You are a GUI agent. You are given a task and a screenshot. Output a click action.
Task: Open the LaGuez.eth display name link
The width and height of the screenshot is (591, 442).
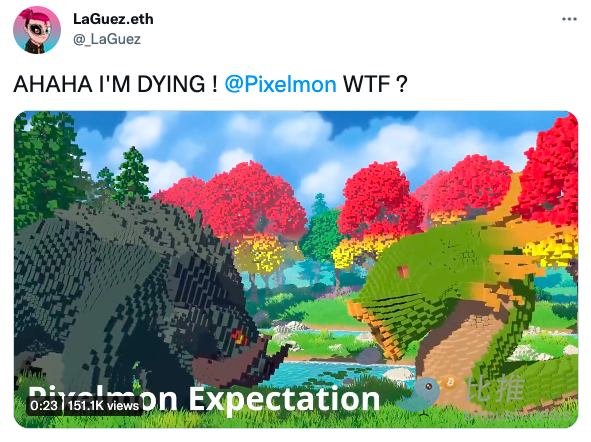[113, 19]
